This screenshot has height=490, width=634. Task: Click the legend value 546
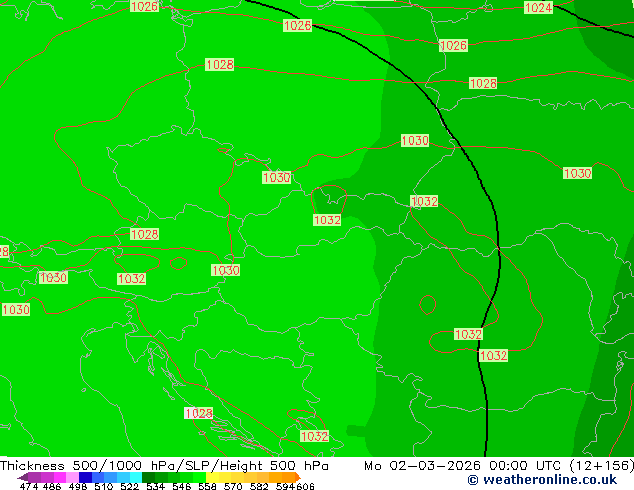click(x=182, y=487)
